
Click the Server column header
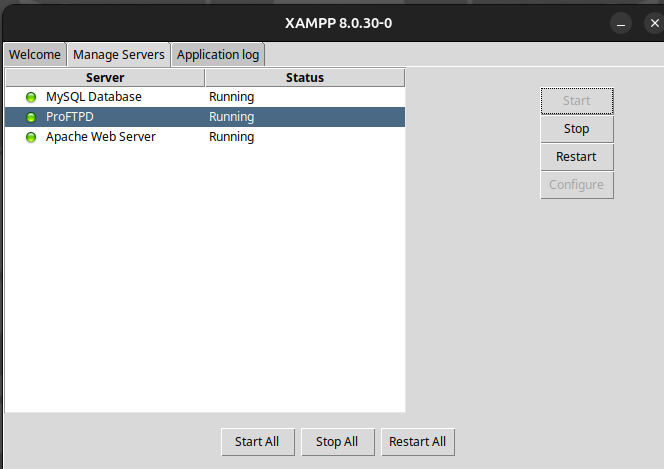(x=105, y=78)
